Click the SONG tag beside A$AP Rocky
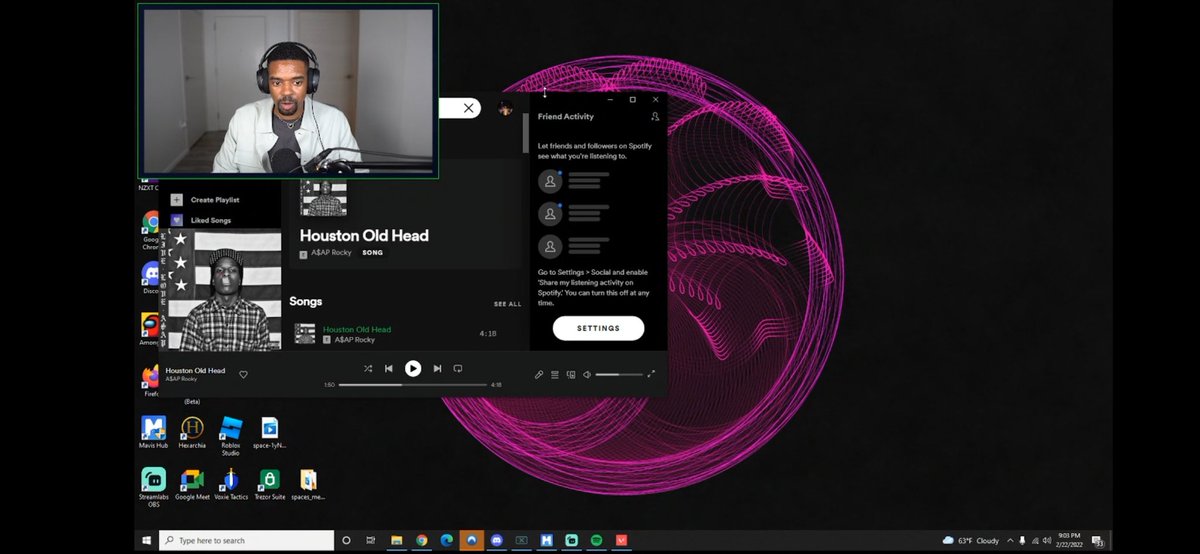Image resolution: width=1200 pixels, height=554 pixels. point(372,253)
